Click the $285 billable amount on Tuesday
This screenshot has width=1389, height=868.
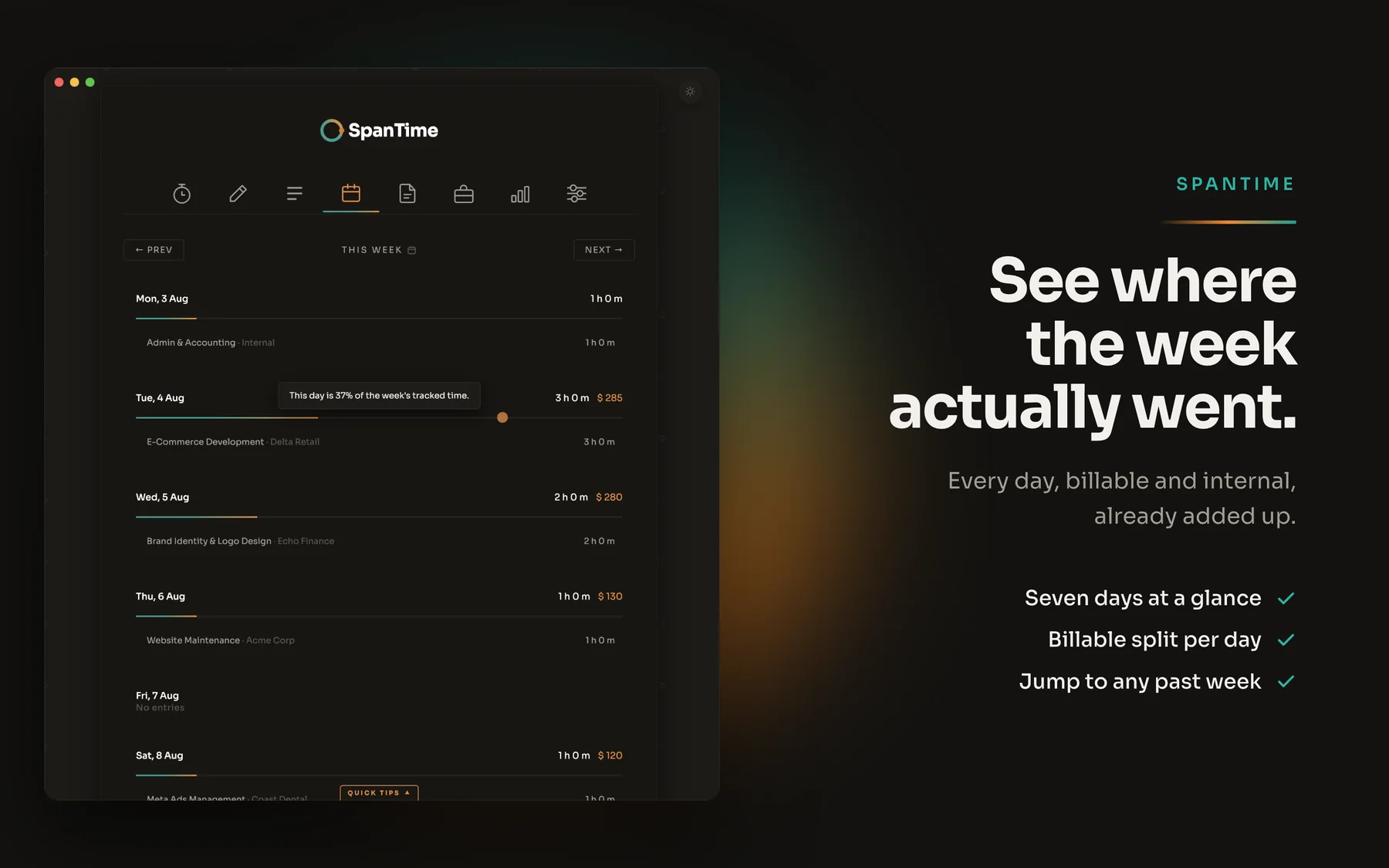tap(610, 398)
